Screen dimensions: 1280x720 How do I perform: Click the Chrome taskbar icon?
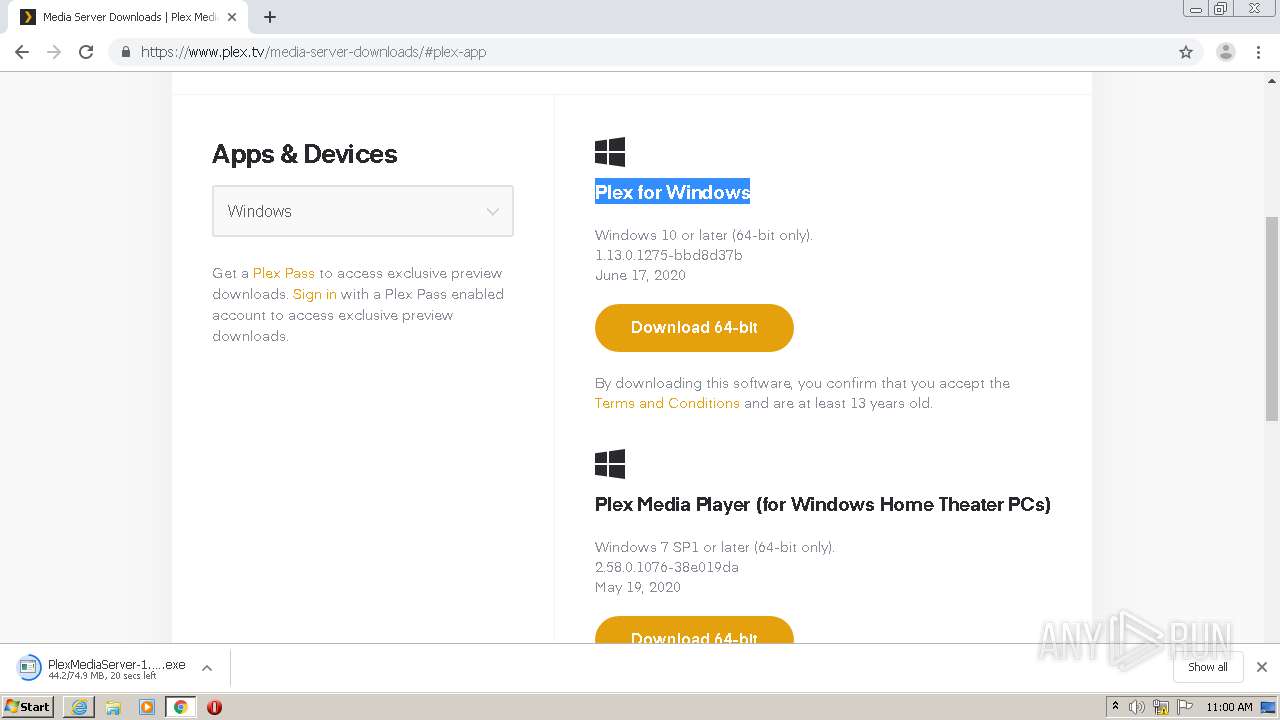(x=181, y=707)
